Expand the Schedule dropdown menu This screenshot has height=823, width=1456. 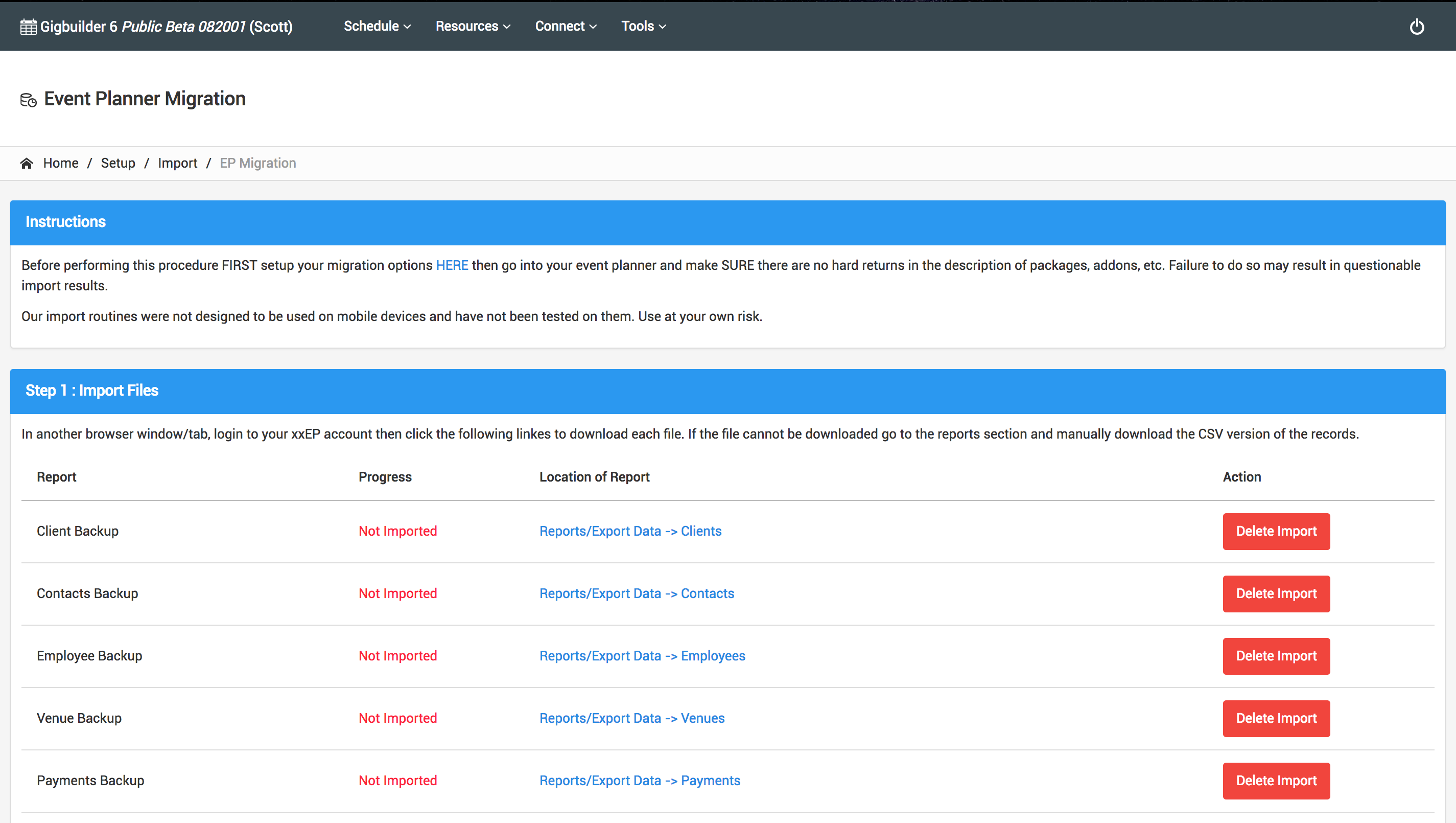[x=377, y=26]
